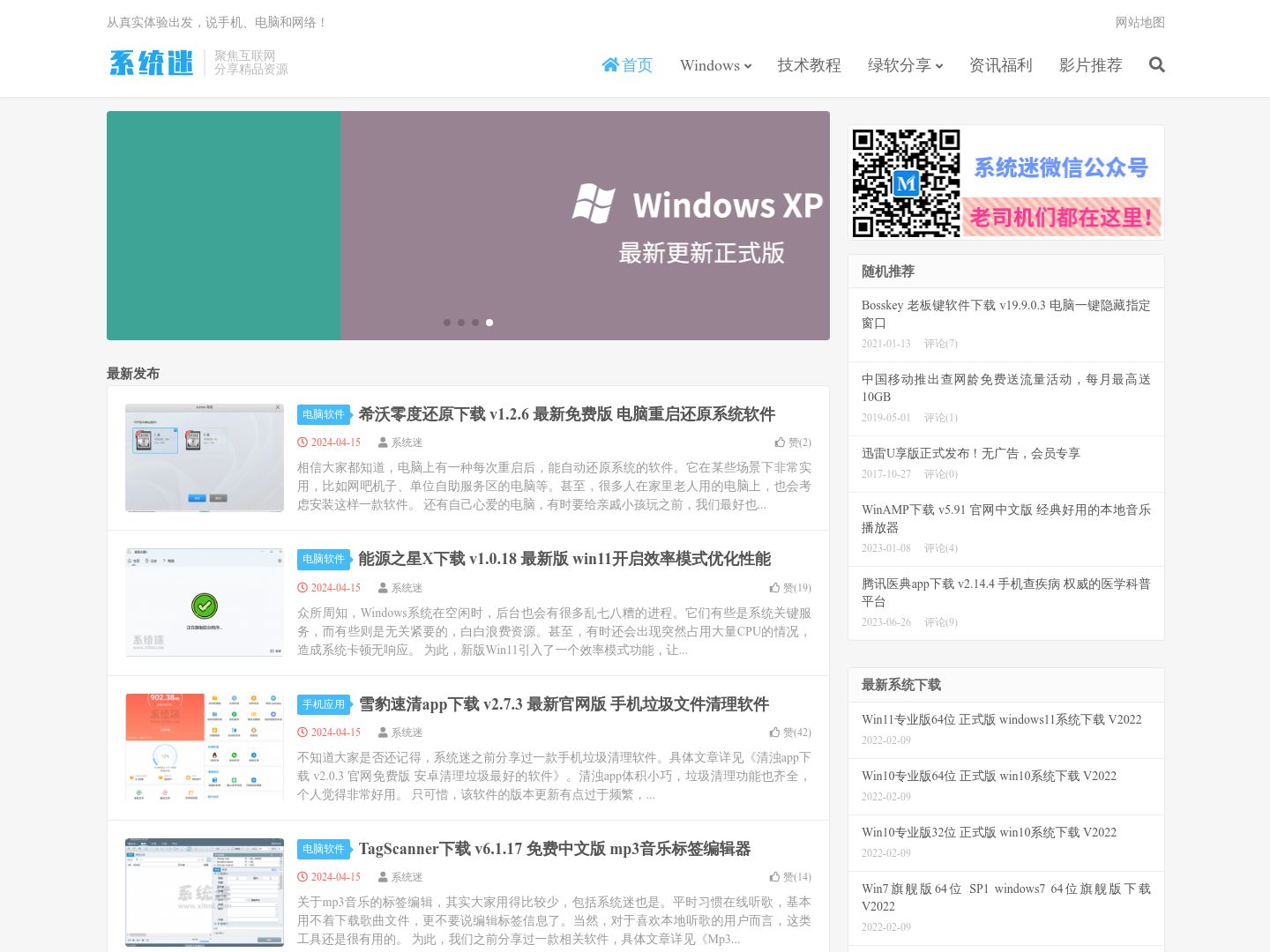Open thumbnail of 能源之星X article
The width and height of the screenshot is (1270, 952).
coord(205,603)
